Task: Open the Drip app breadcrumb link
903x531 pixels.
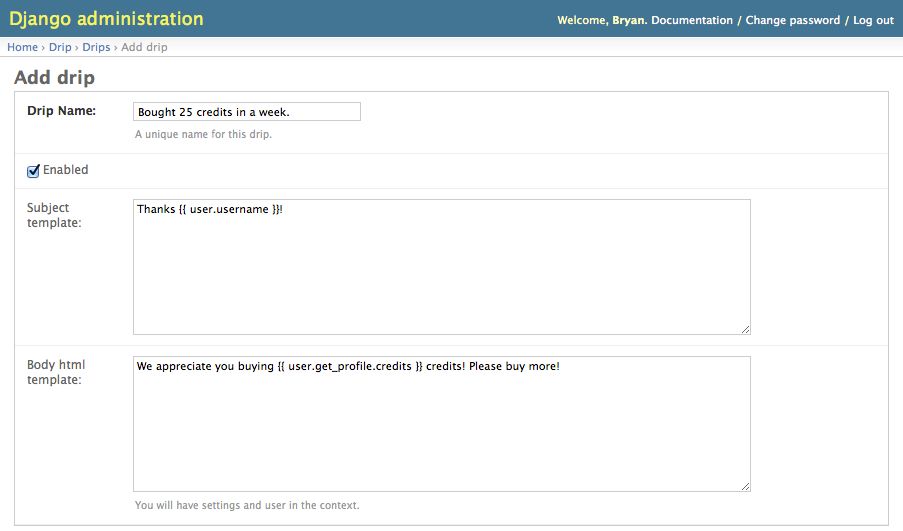Action: pyautogui.click(x=60, y=47)
